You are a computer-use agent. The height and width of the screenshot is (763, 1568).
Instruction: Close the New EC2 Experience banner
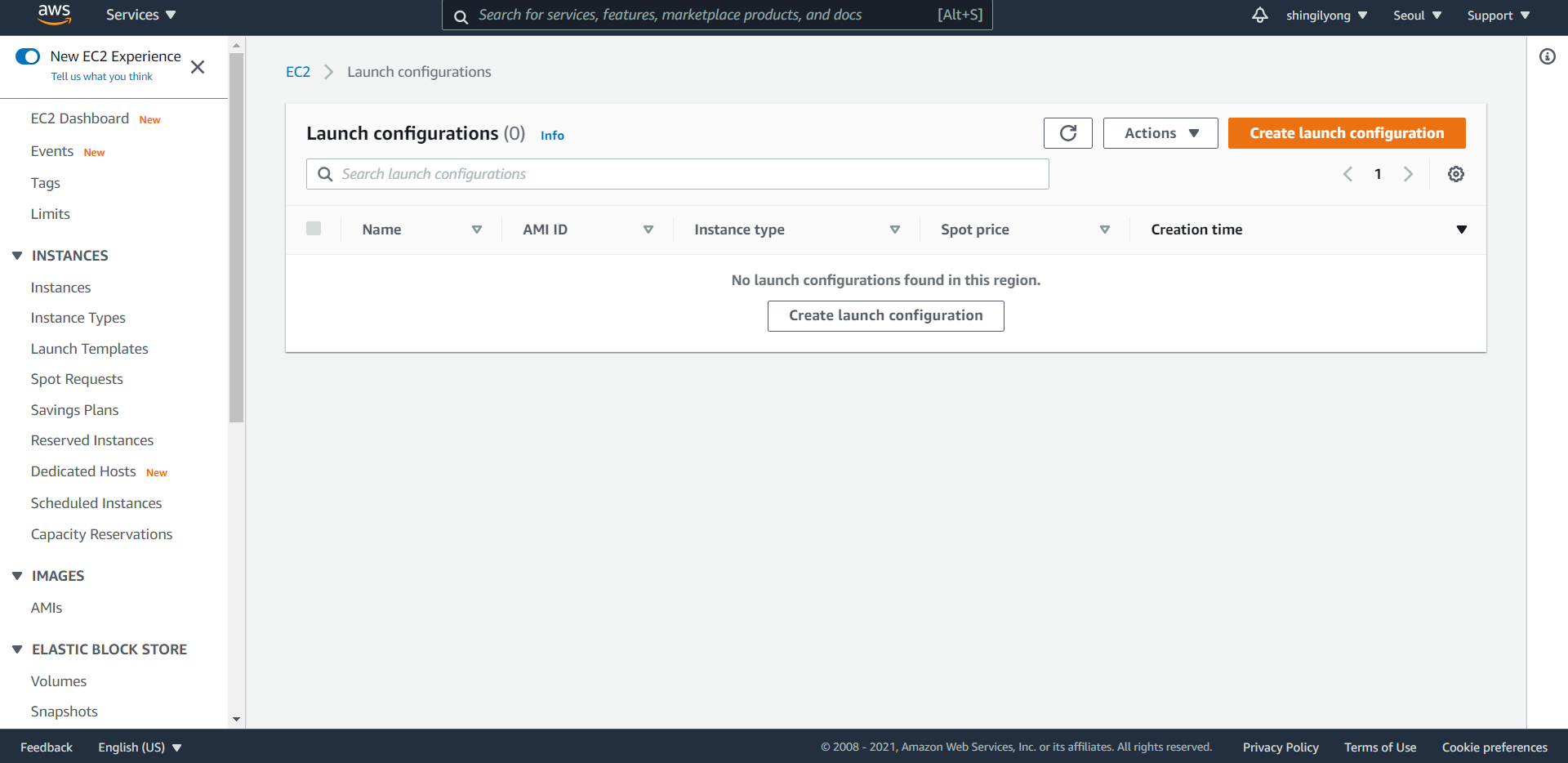(x=198, y=67)
